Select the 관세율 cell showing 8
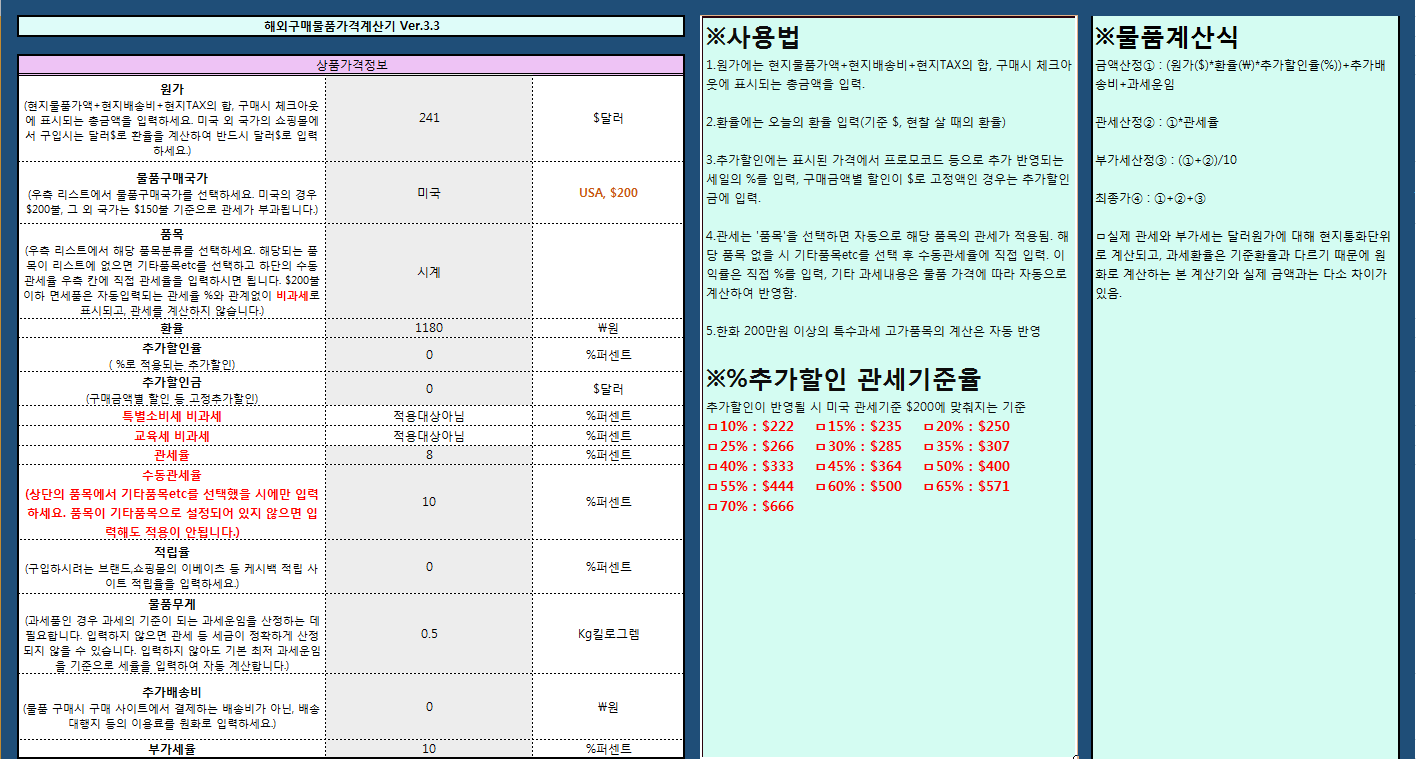This screenshot has width=1416, height=759. [x=428, y=455]
